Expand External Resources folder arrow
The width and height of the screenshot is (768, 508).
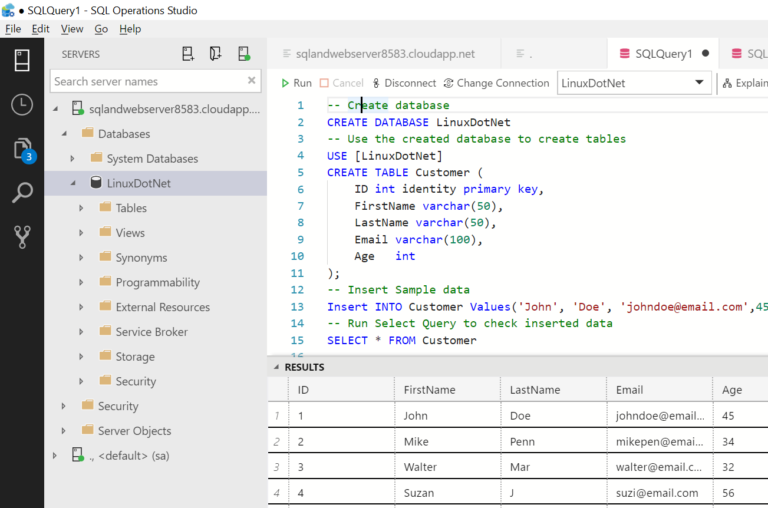81,307
